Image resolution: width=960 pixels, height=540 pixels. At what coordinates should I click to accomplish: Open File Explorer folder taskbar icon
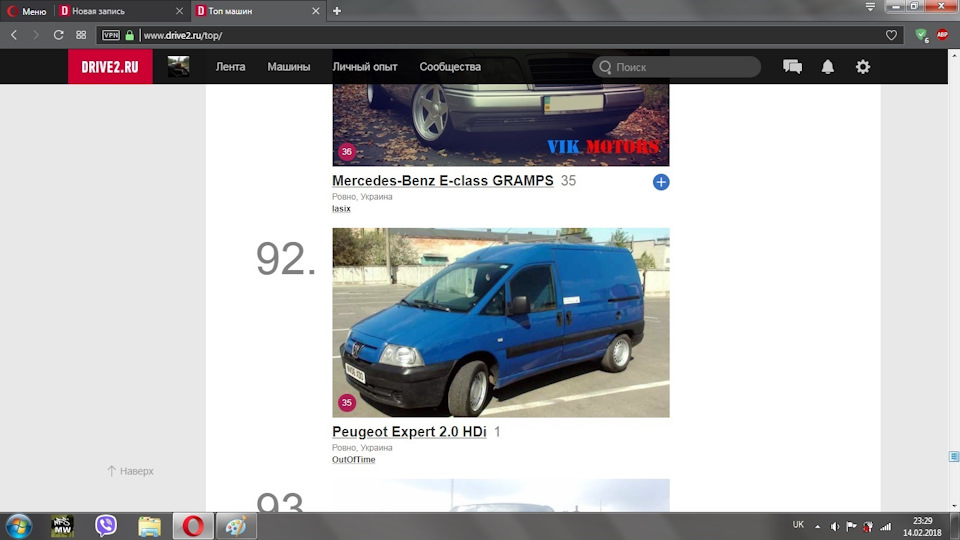pyautogui.click(x=149, y=526)
